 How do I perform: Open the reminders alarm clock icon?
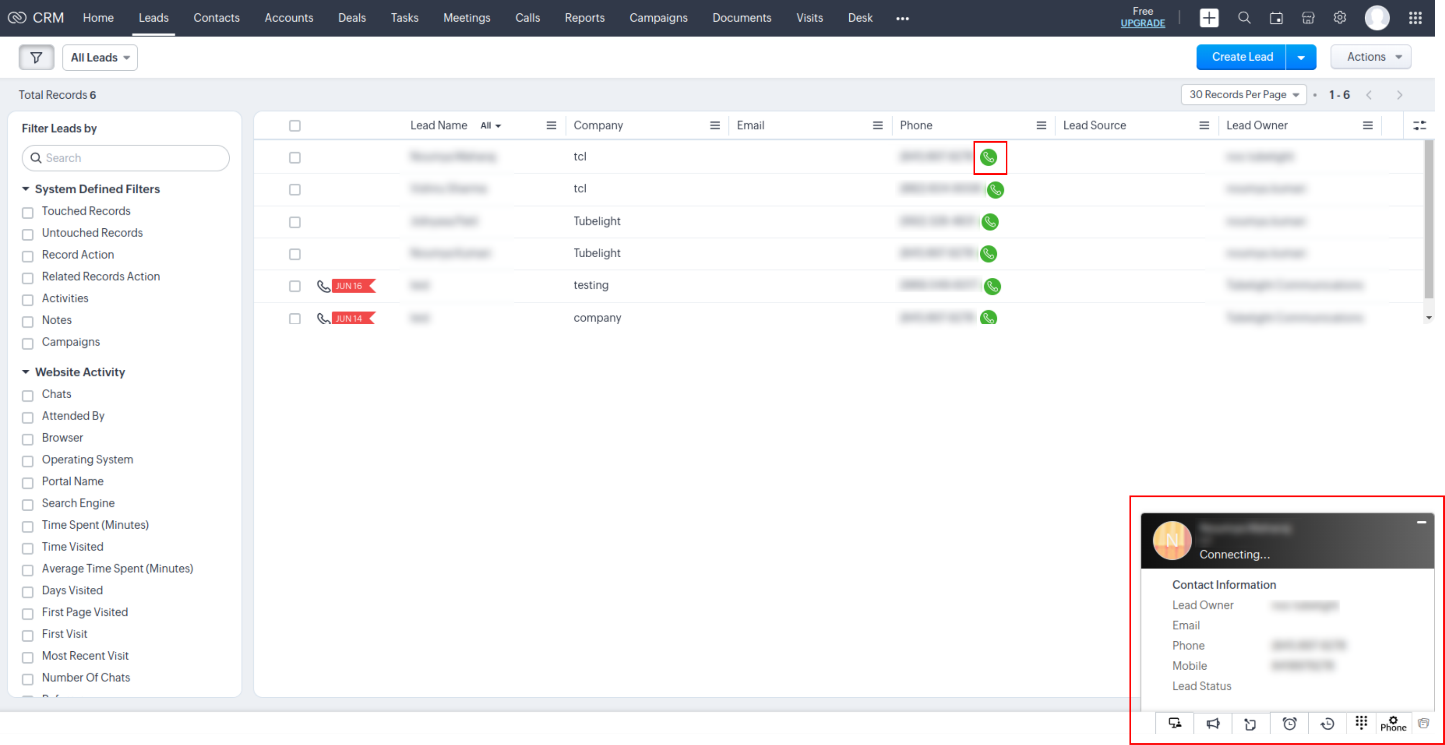[x=1289, y=723]
